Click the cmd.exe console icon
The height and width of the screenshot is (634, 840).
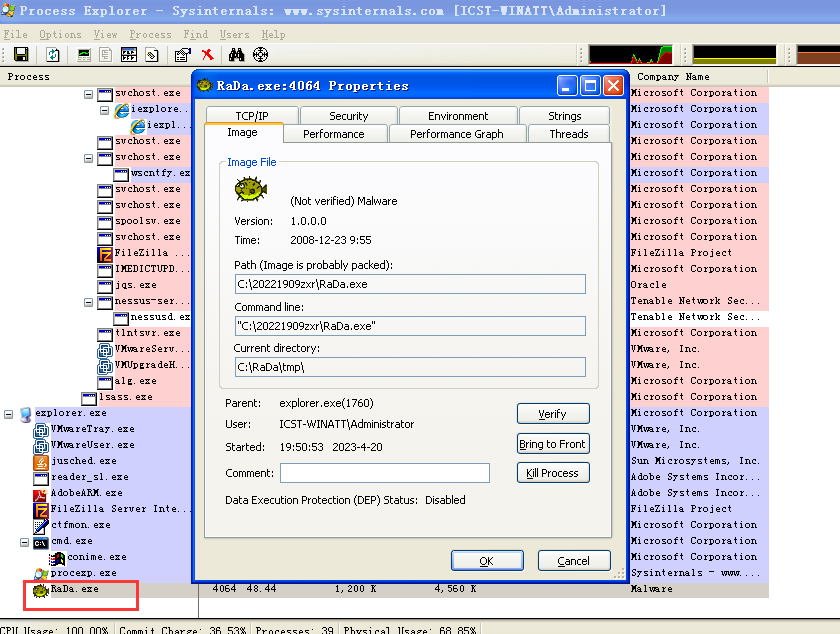41,542
